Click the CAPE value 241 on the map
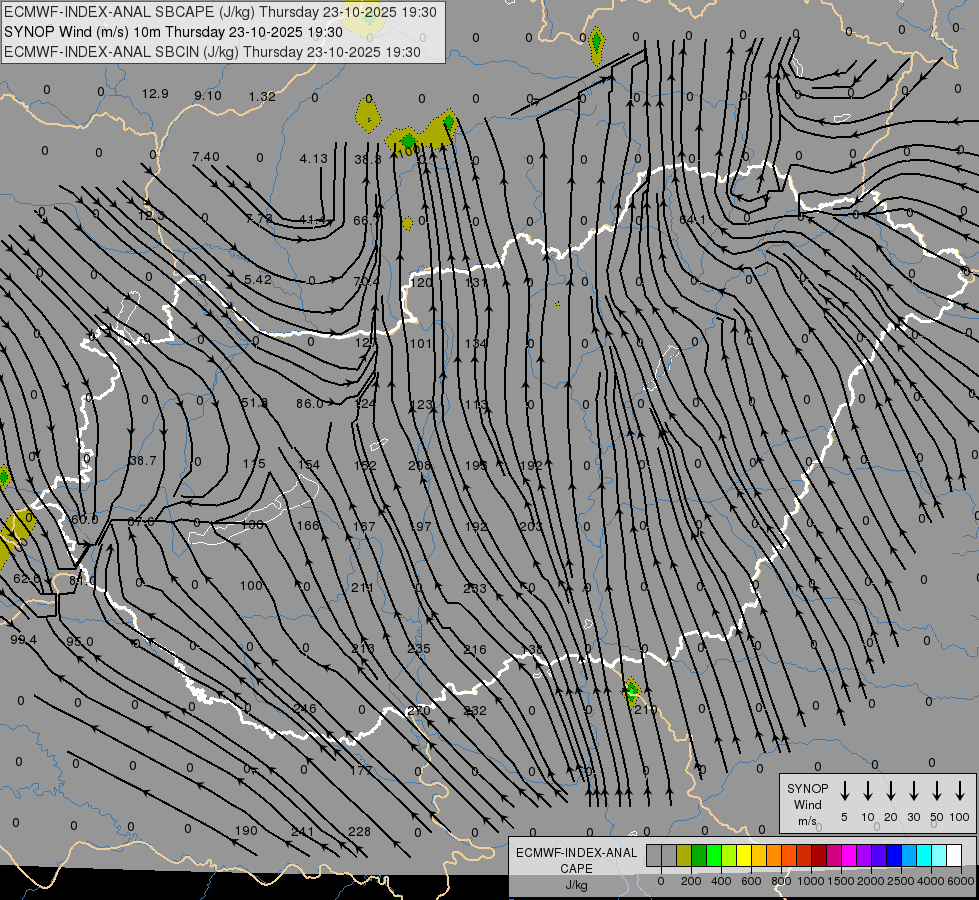 point(303,831)
